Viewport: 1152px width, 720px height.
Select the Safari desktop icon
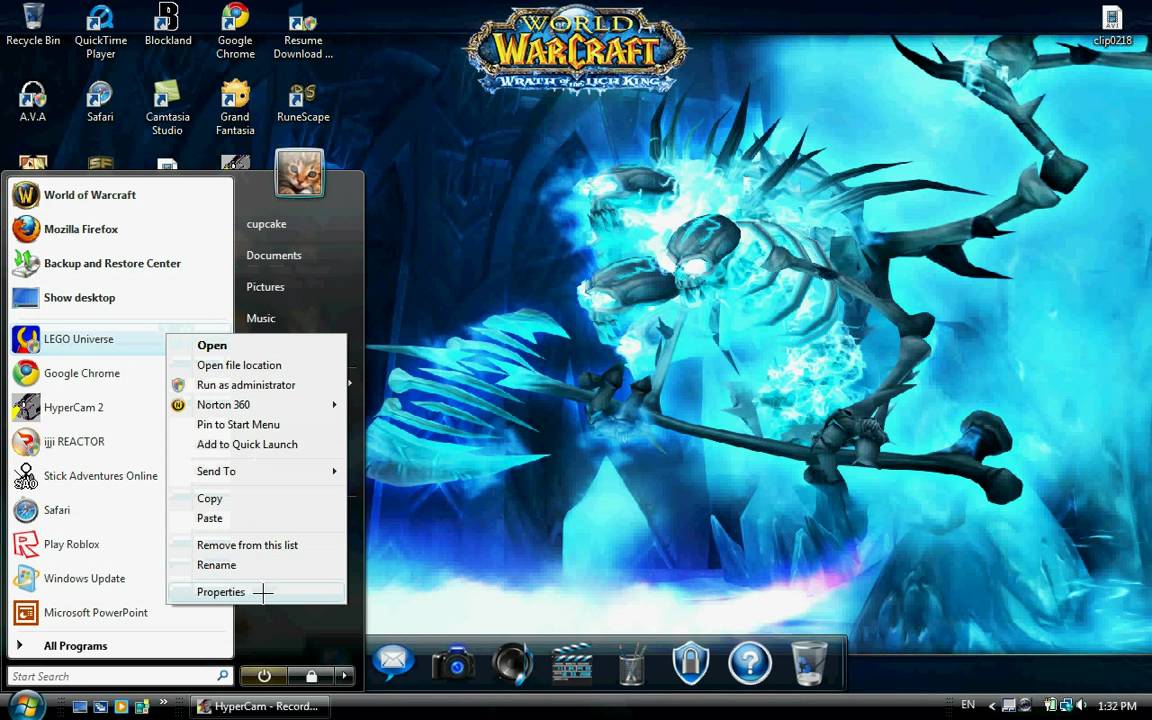tap(100, 101)
